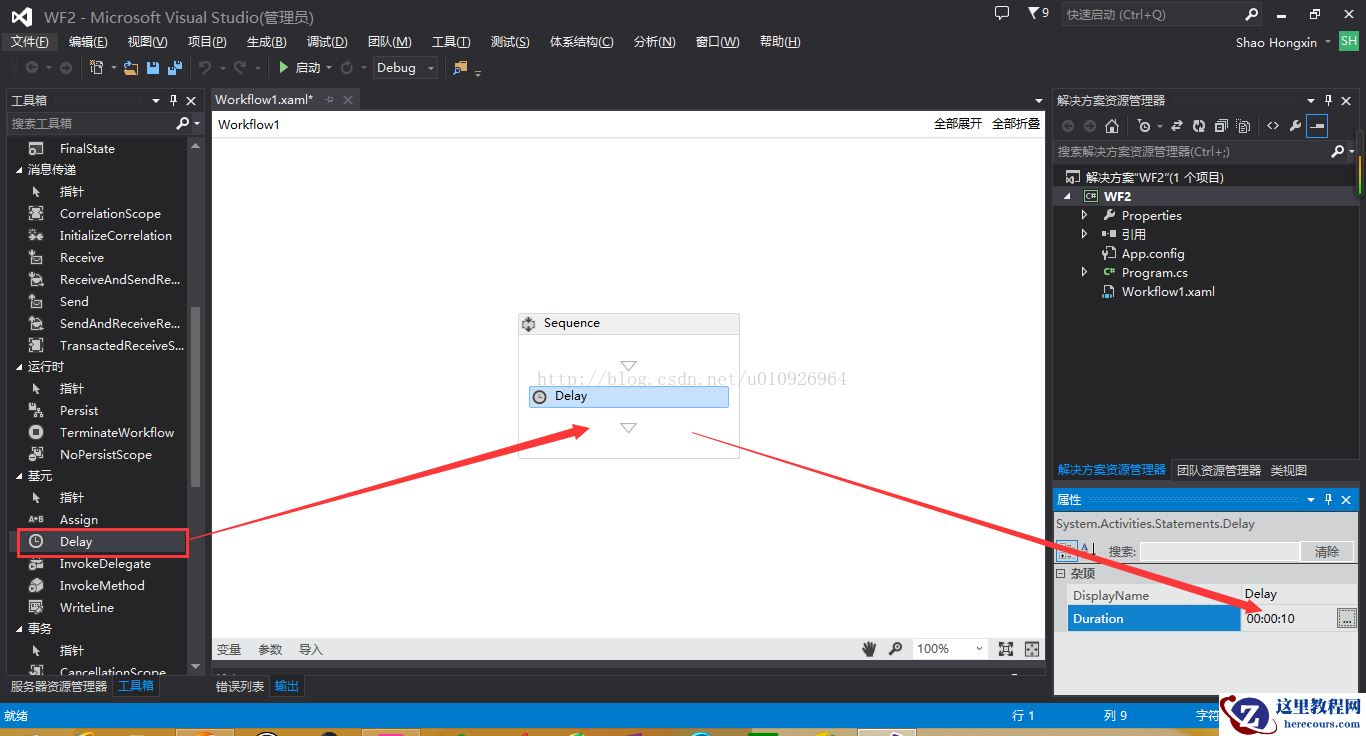Select the pan hand tool in designer
This screenshot has width=1366, height=736.
point(869,649)
